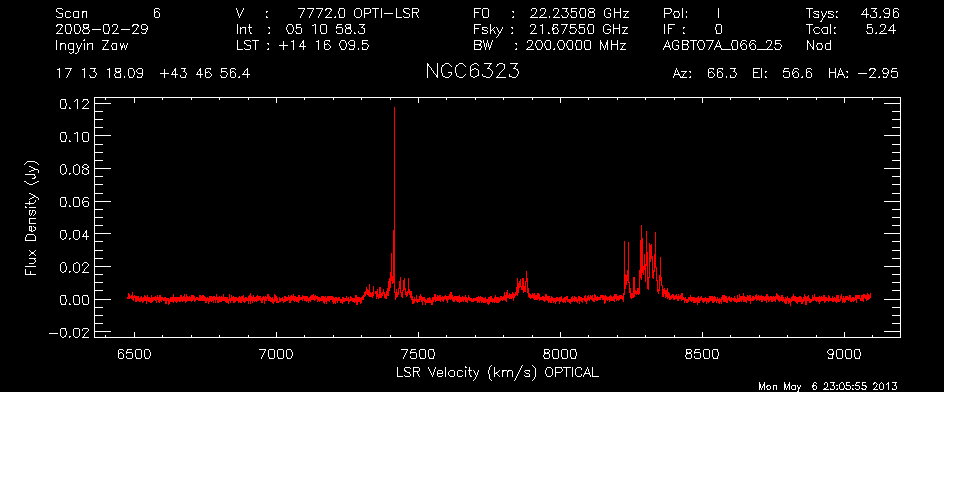Click the NGC6323 plot title
Viewport: 962px width, 490px height.
coord(472,71)
